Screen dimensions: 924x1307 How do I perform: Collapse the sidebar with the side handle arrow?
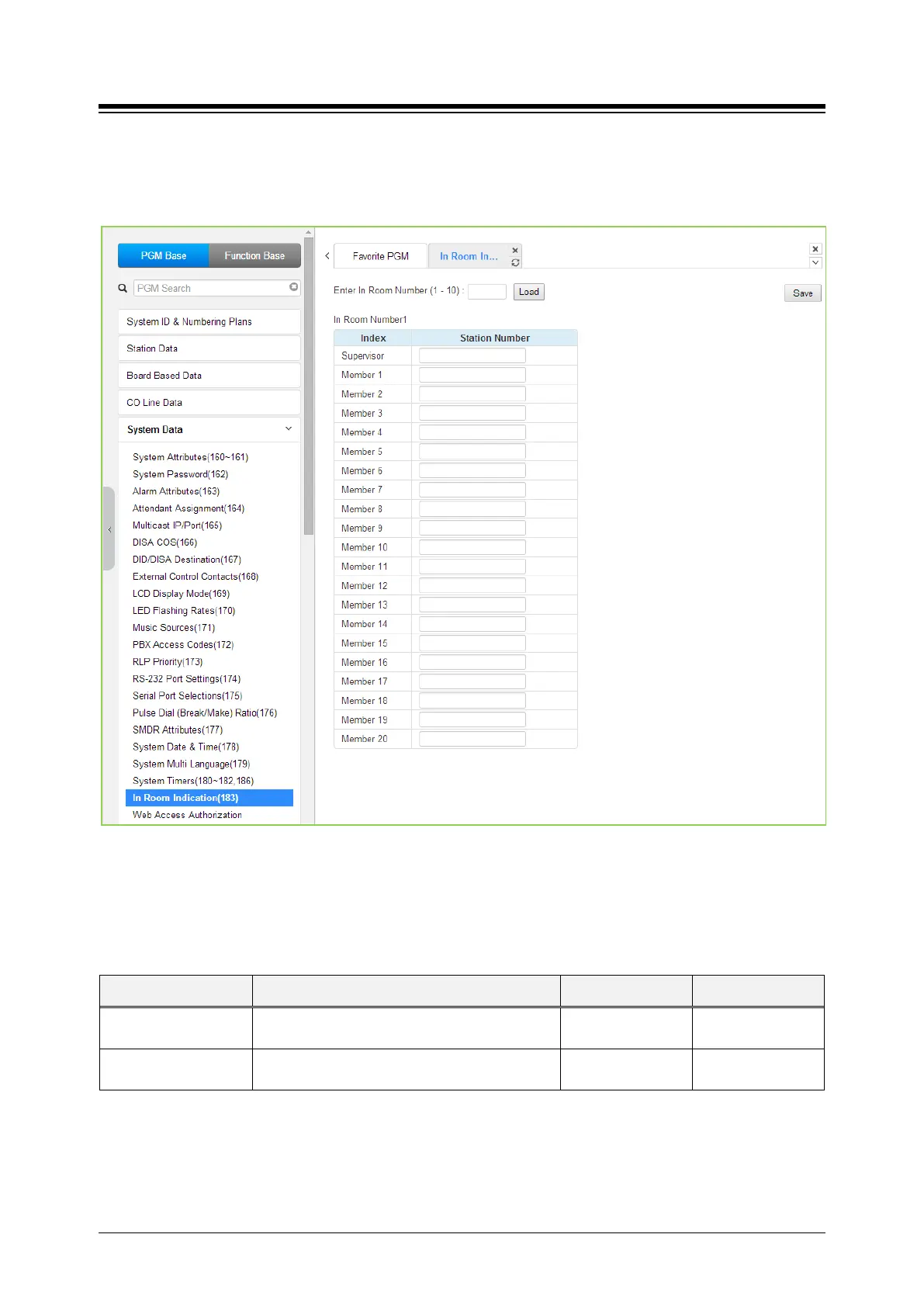click(x=109, y=529)
